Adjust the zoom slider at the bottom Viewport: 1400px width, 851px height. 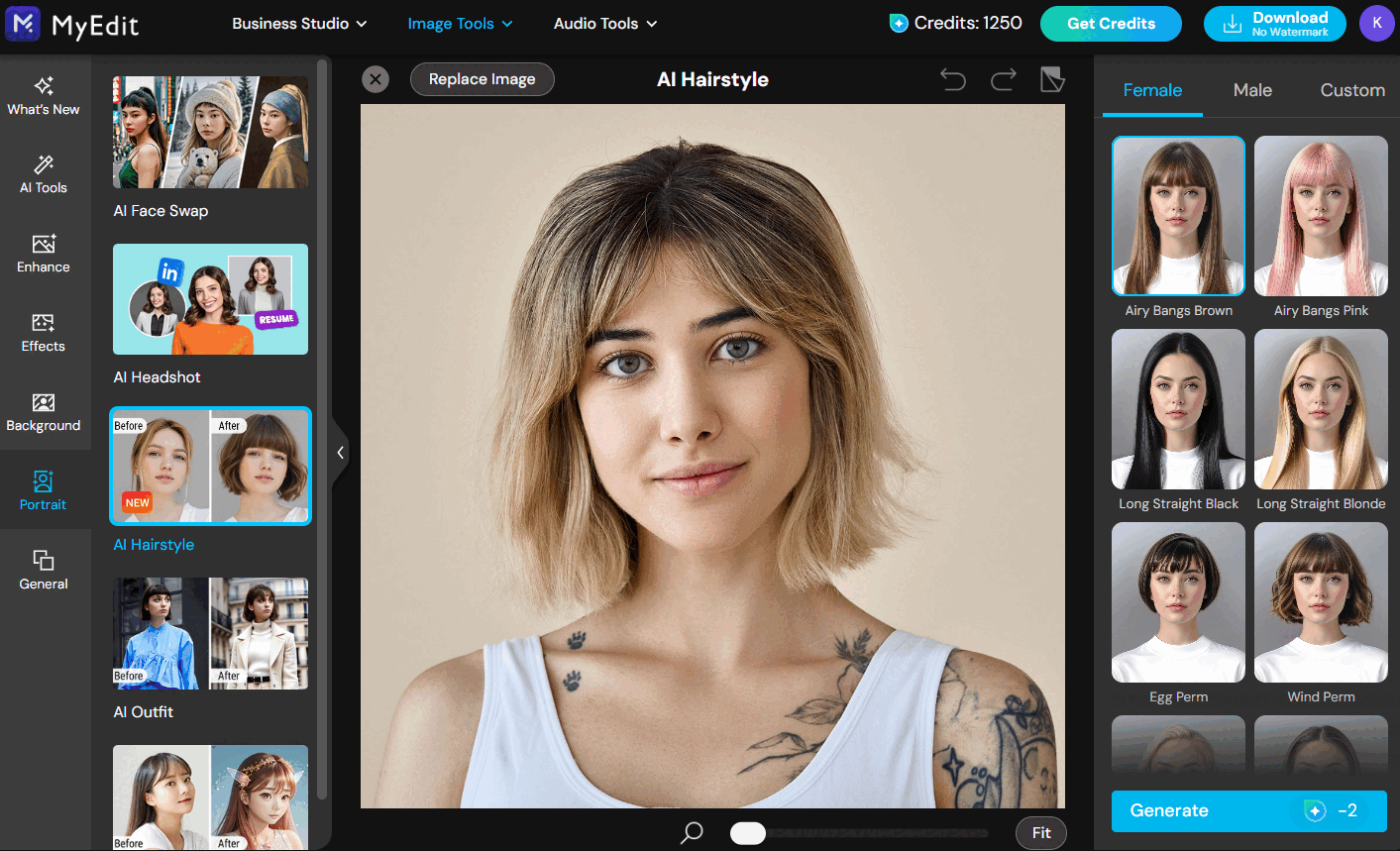coord(748,833)
